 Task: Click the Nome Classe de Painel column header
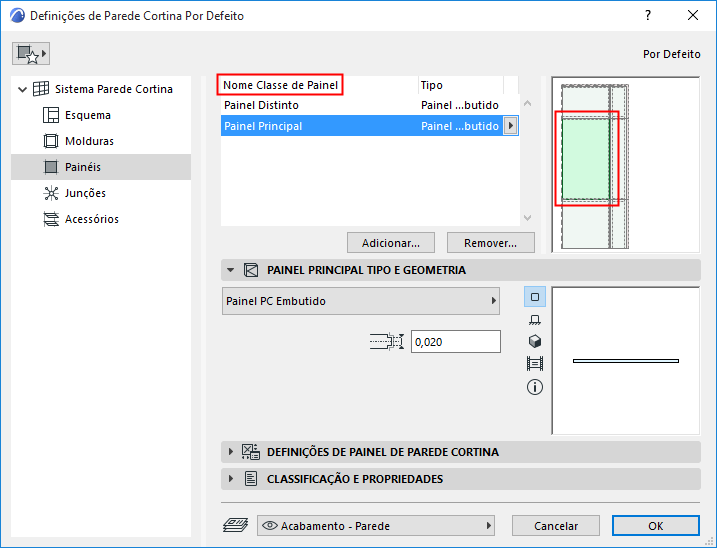pos(280,85)
